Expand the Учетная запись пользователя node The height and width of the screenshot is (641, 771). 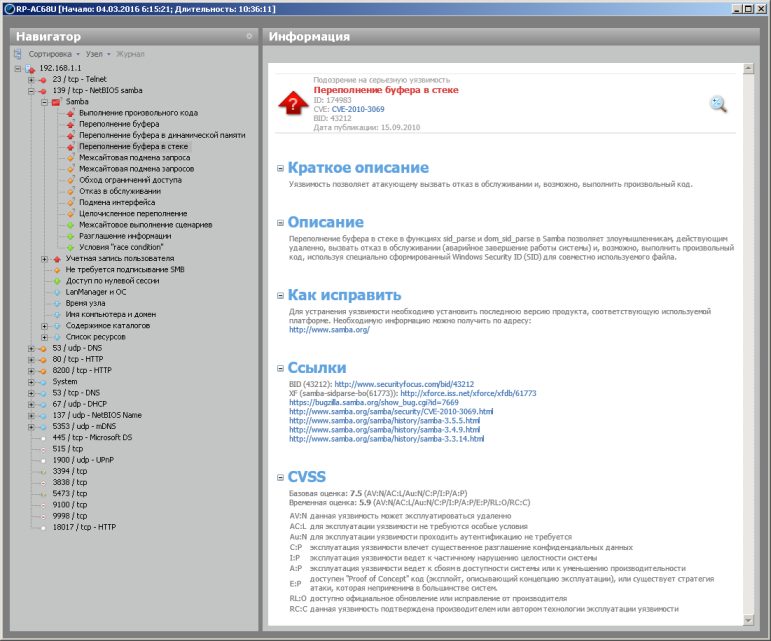point(44,259)
